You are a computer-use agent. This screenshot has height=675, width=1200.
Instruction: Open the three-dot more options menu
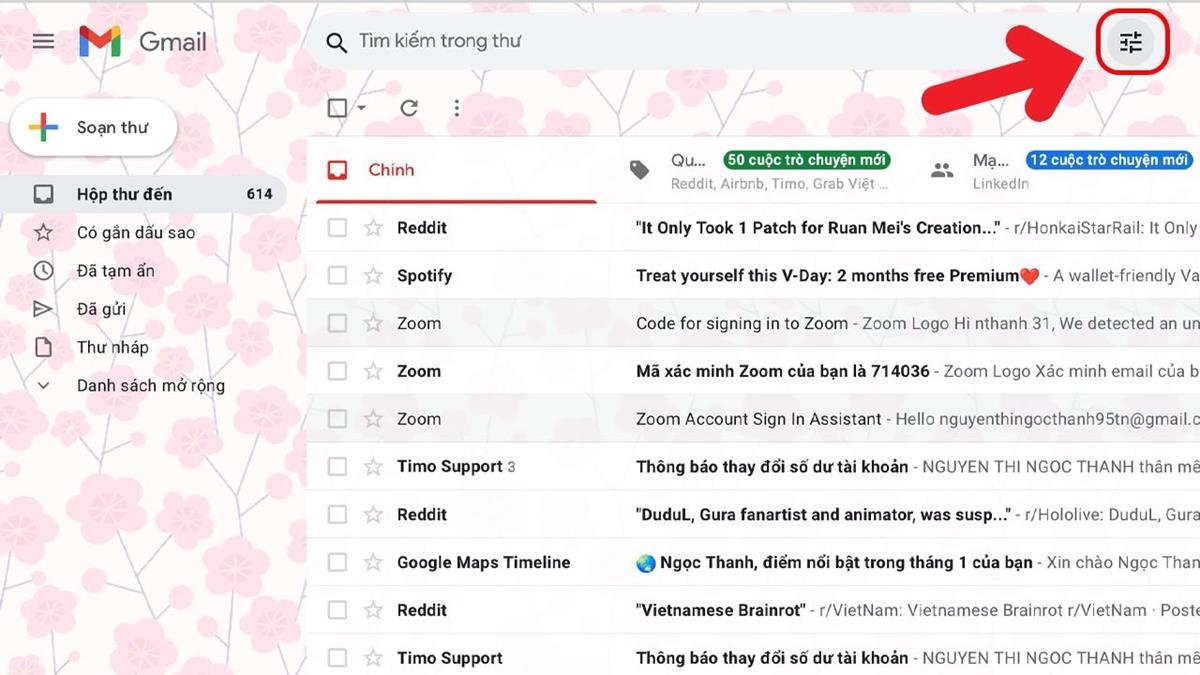(457, 108)
